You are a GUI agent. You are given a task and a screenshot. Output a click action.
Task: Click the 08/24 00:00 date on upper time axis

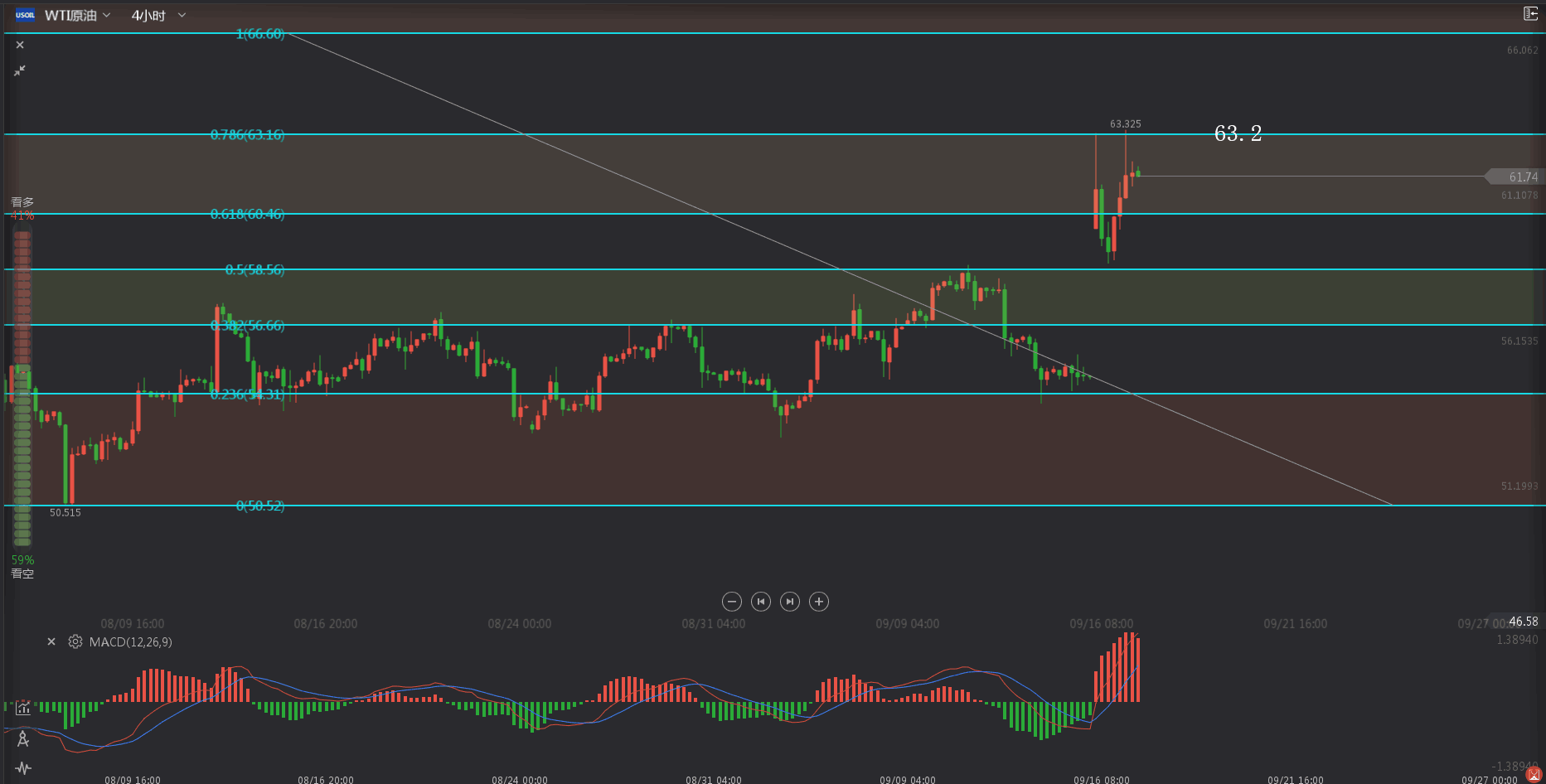pos(520,623)
